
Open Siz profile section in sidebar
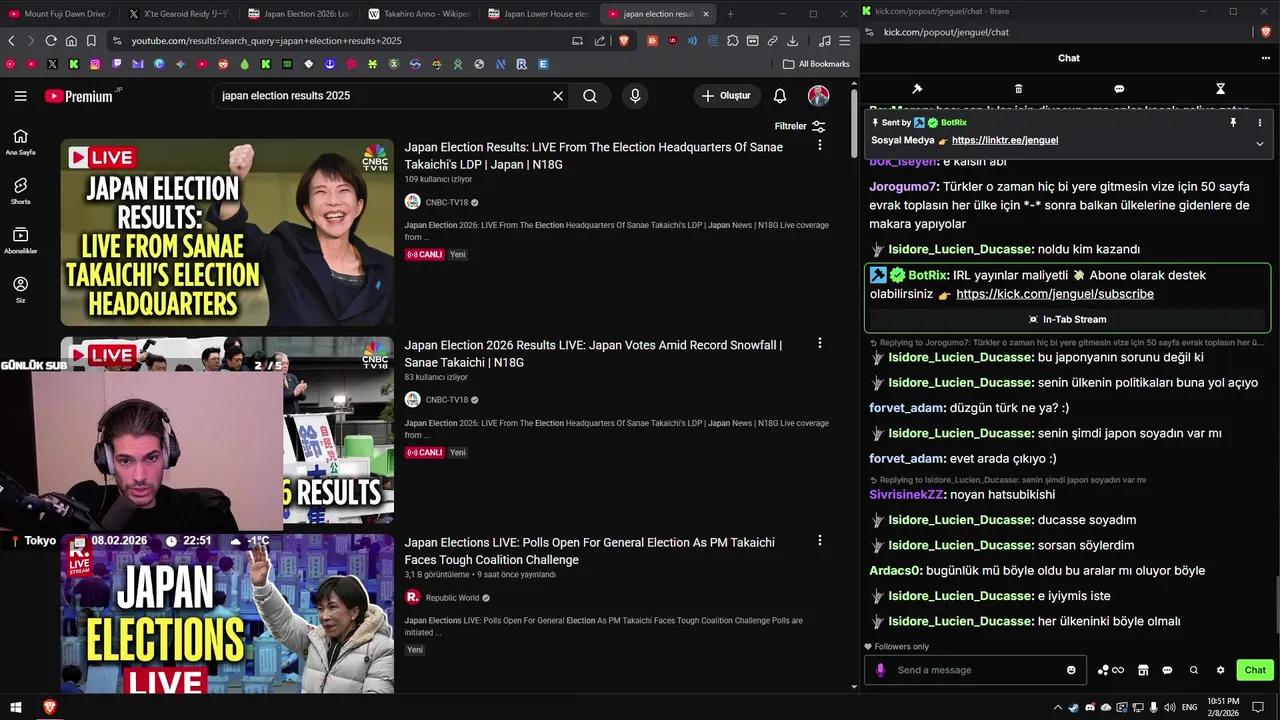click(20, 290)
